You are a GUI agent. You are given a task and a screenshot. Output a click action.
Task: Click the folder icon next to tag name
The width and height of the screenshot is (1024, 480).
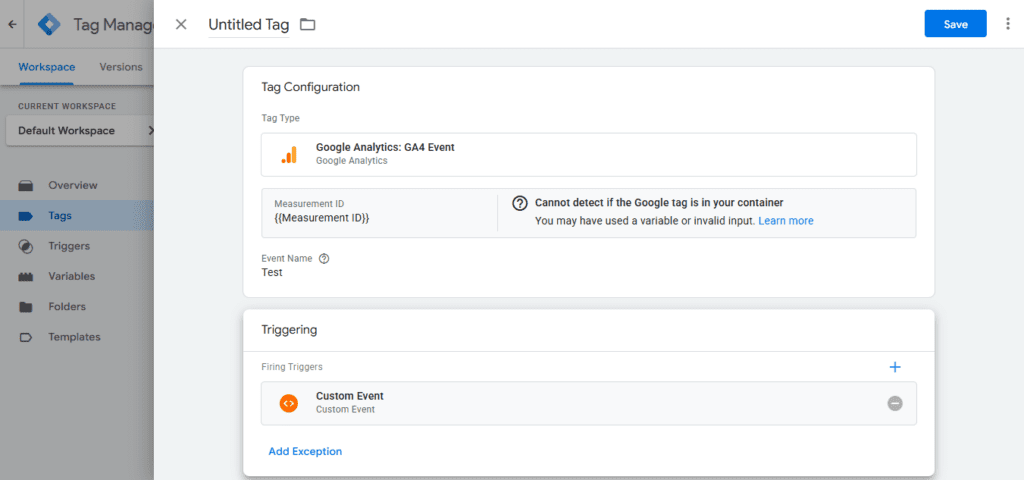point(308,24)
